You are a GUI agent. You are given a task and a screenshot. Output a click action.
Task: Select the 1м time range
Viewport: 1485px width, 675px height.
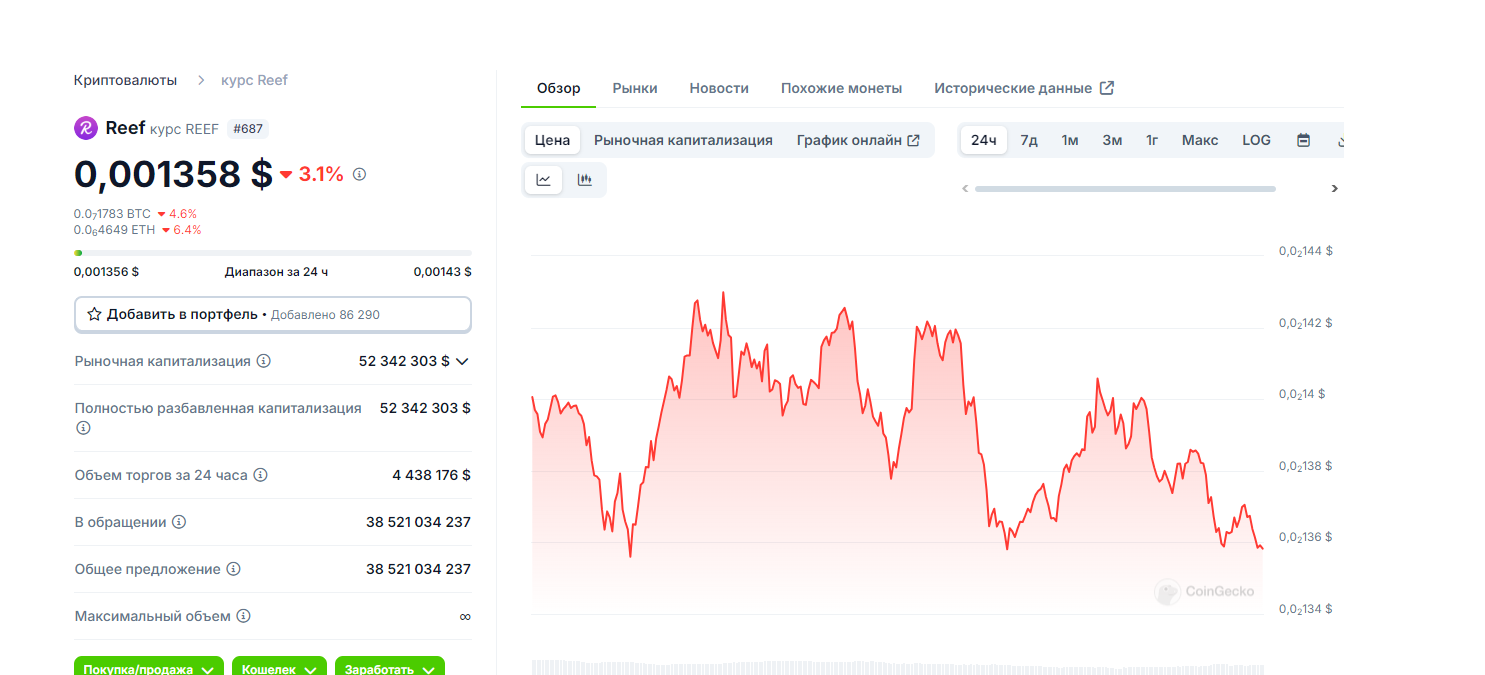pos(1070,140)
